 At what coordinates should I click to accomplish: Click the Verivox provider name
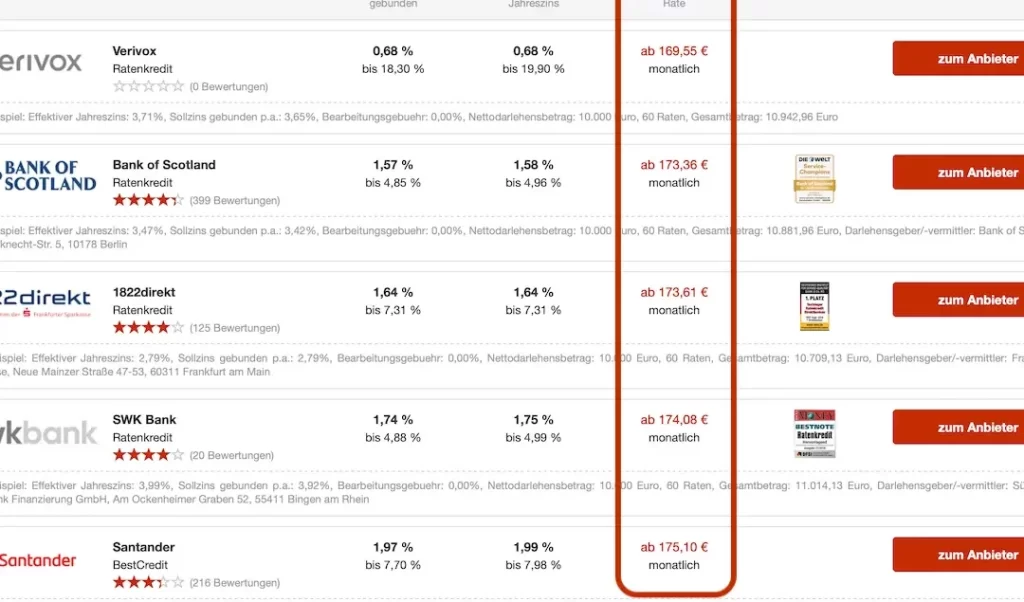135,51
